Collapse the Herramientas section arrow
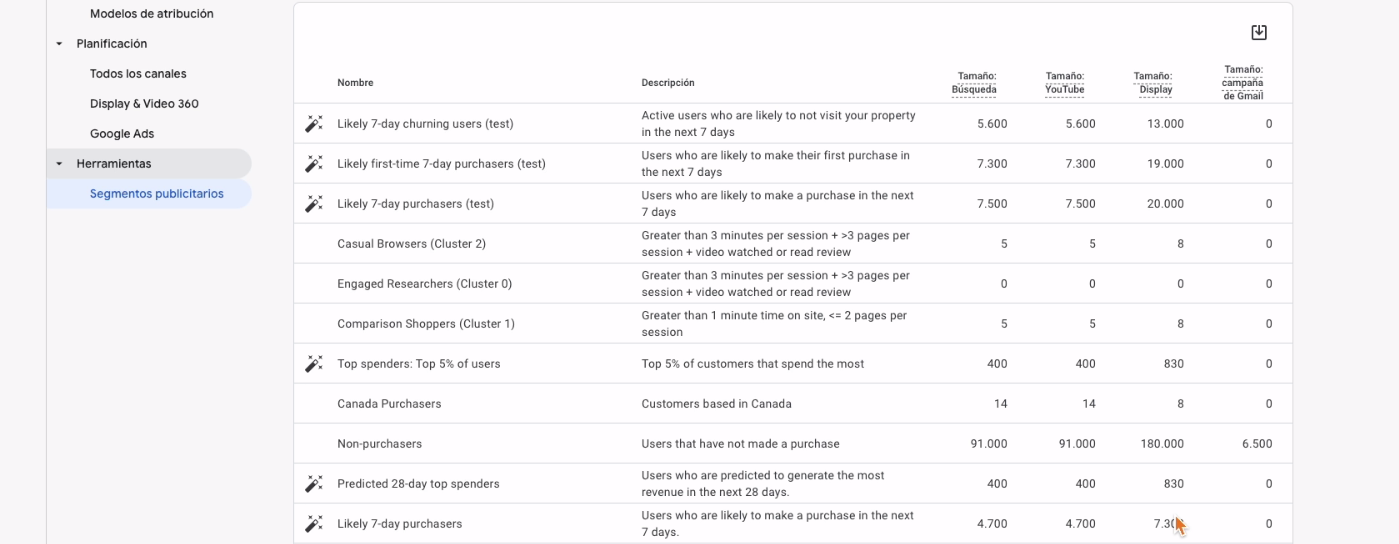Screen dimensions: 1399x544 coord(59,164)
